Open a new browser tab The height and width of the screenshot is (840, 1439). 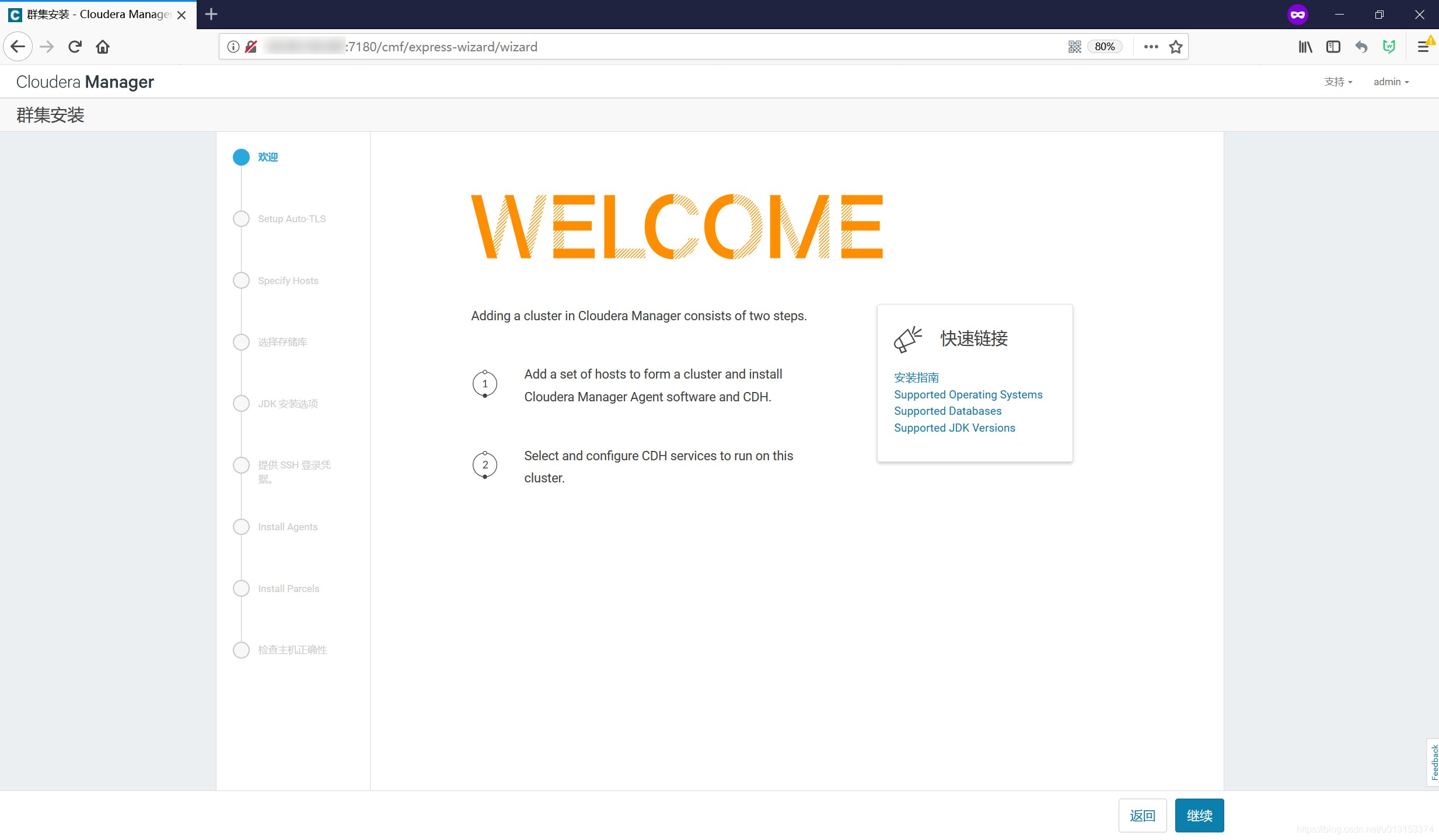pyautogui.click(x=211, y=14)
